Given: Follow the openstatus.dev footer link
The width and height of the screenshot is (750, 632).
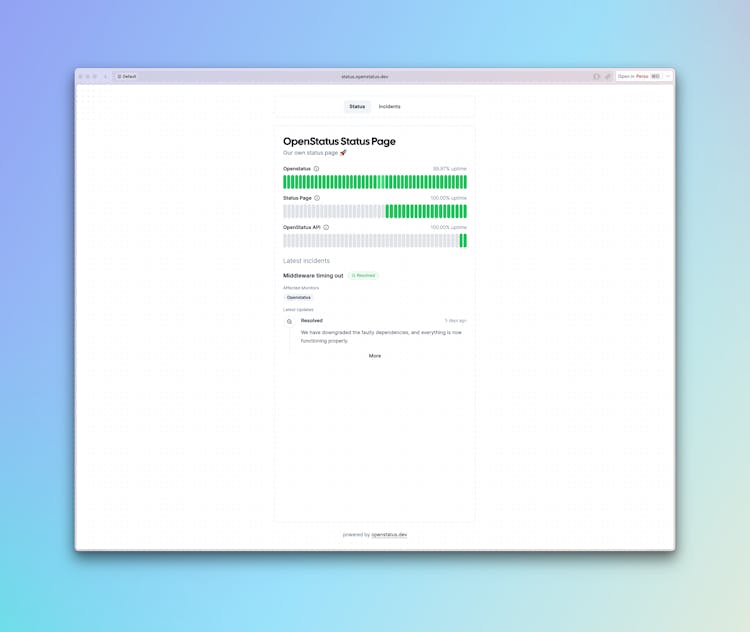Looking at the screenshot, I should click(389, 535).
